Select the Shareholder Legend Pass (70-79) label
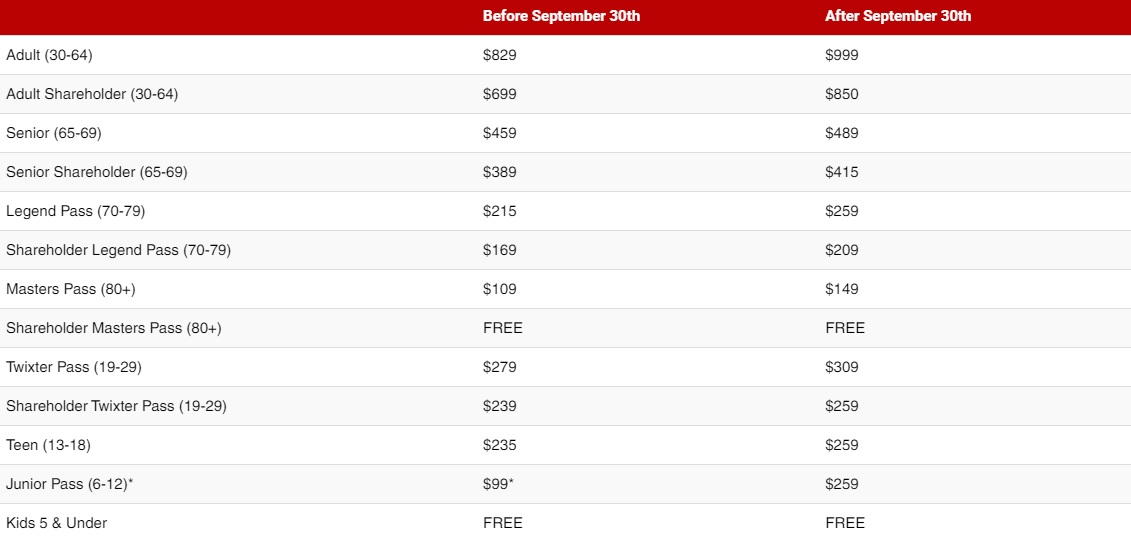Image resolution: width=1131 pixels, height=558 pixels. pos(118,250)
